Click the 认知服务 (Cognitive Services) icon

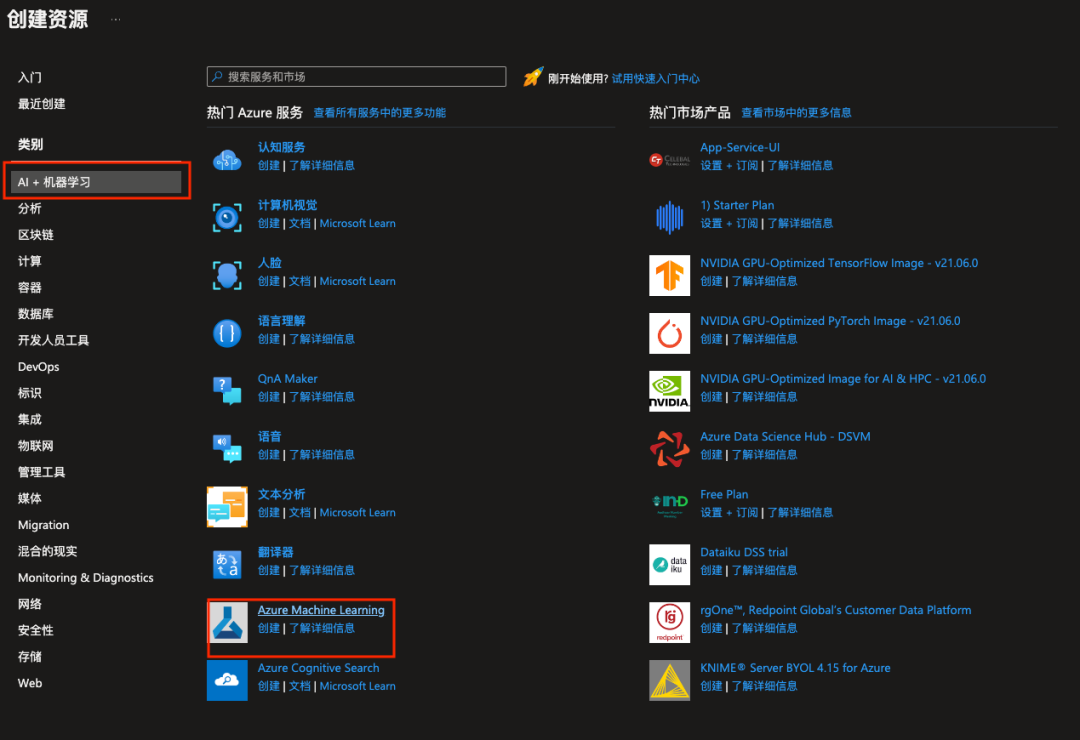pyautogui.click(x=227, y=160)
